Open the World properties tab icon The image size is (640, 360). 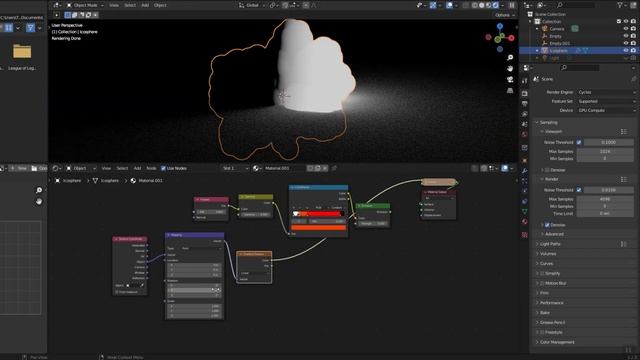[x=524, y=134]
